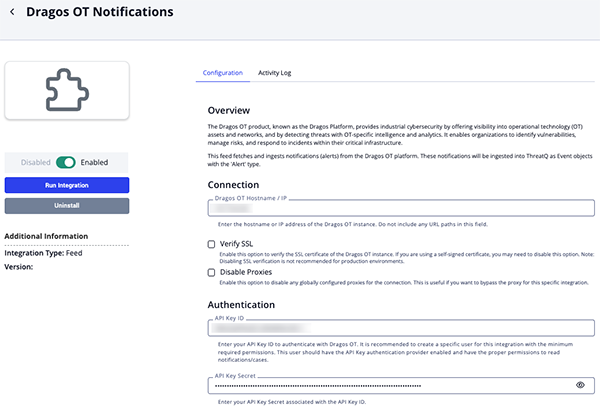This screenshot has width=600, height=409.
Task: Click the 'Integration Type: Feed' text
Action: [43, 253]
